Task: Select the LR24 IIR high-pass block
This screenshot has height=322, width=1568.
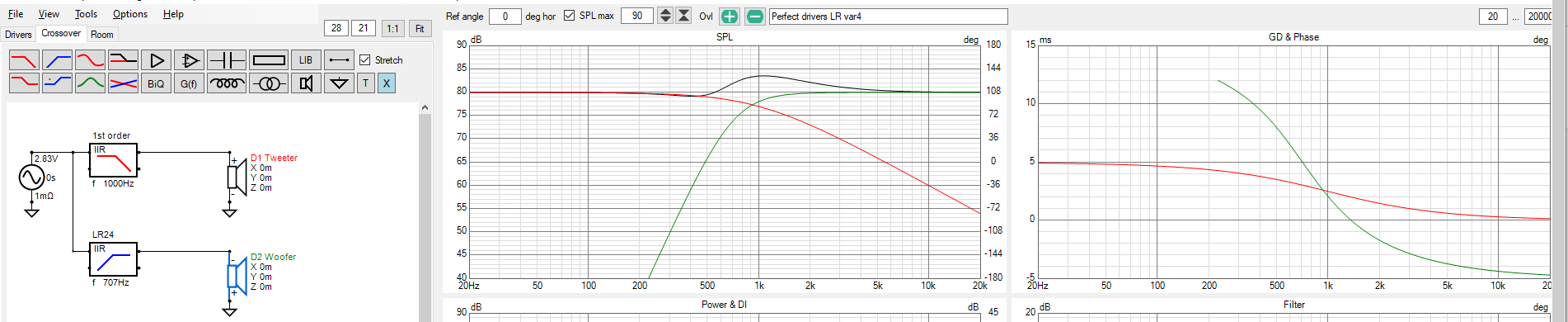Action: coord(114,259)
